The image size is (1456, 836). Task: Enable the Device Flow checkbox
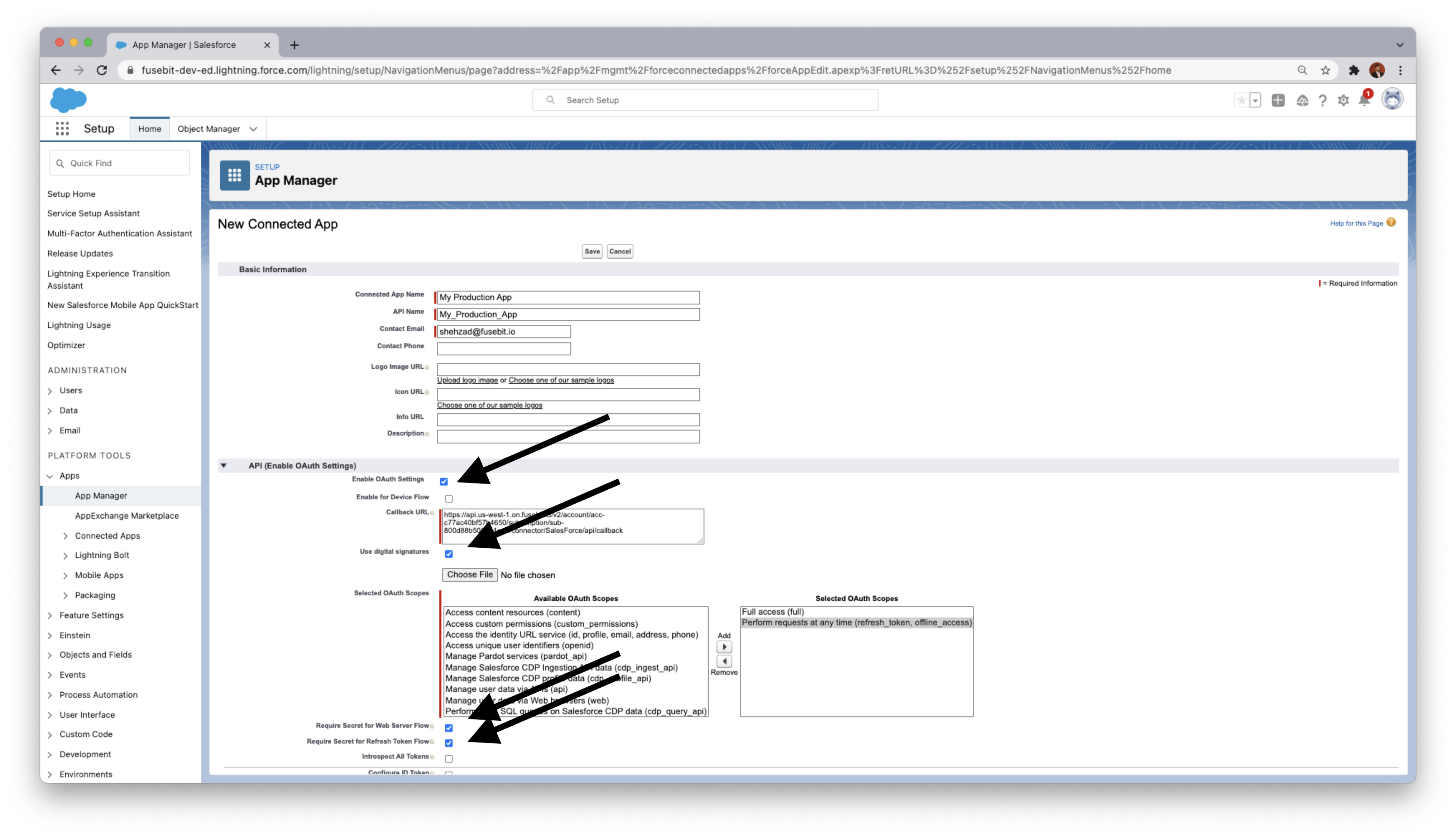(x=449, y=499)
